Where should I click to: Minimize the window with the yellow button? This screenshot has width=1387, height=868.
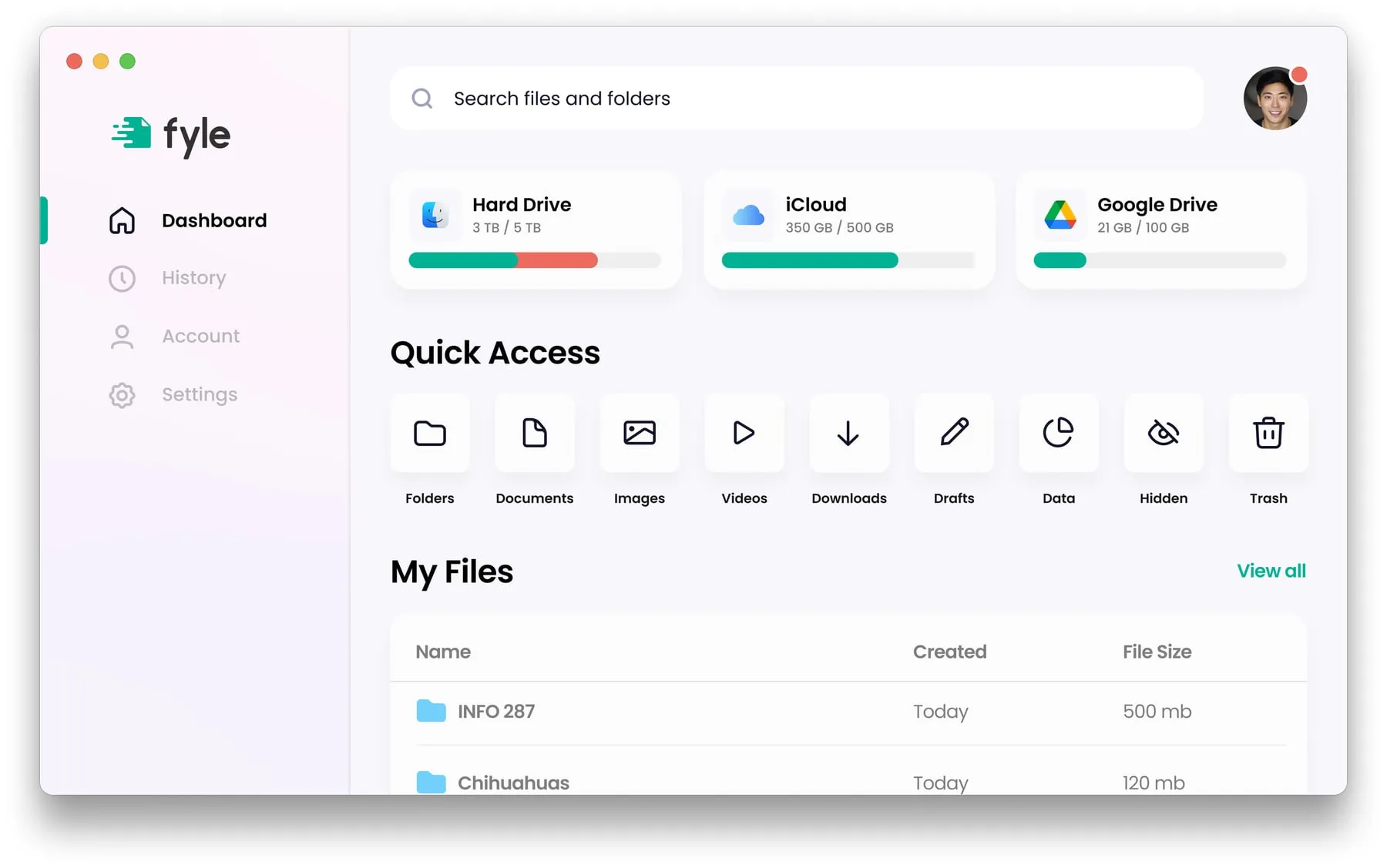(x=101, y=61)
